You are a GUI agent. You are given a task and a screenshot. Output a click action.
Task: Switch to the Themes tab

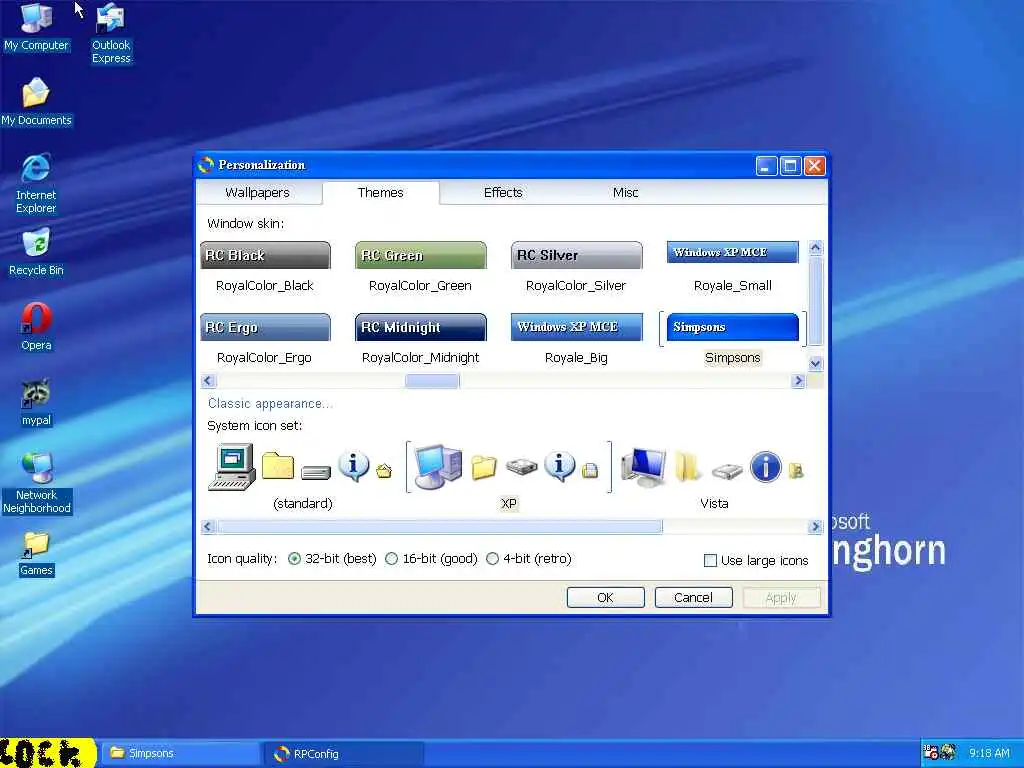381,193
